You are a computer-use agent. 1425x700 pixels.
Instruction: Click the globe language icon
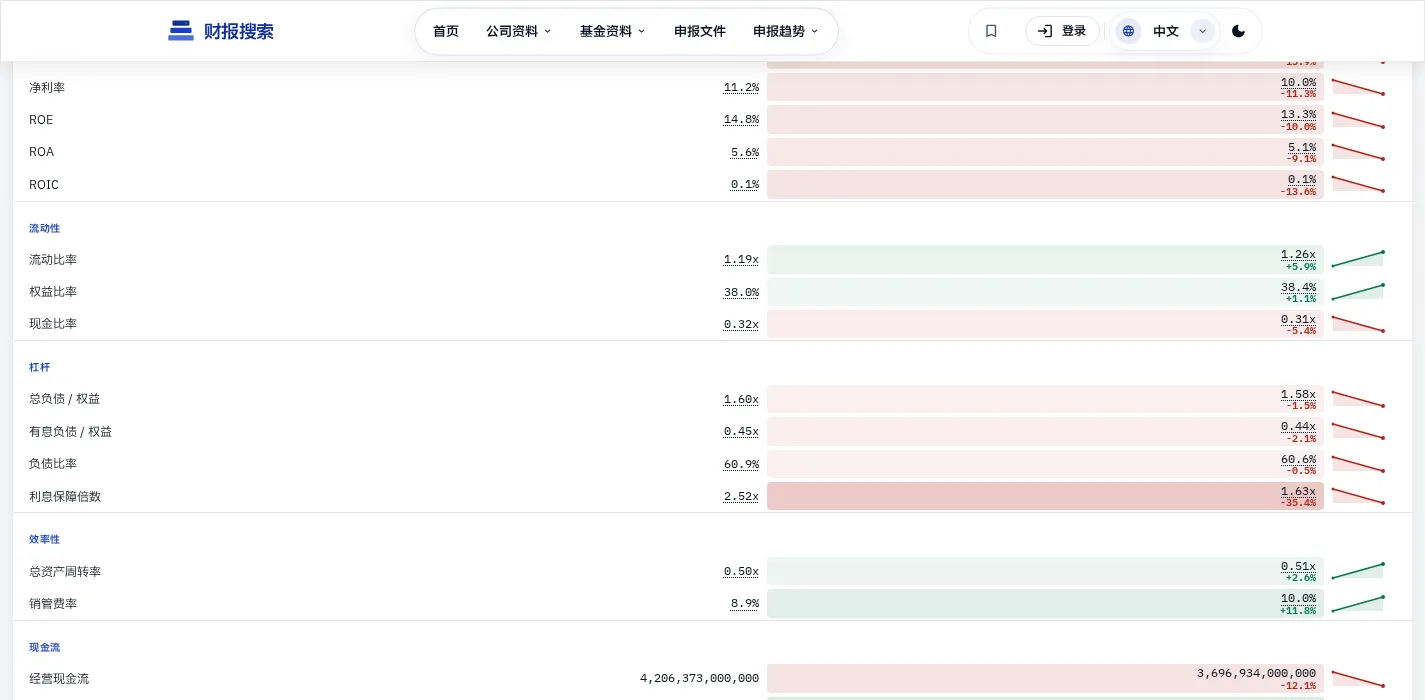pyautogui.click(x=1128, y=31)
